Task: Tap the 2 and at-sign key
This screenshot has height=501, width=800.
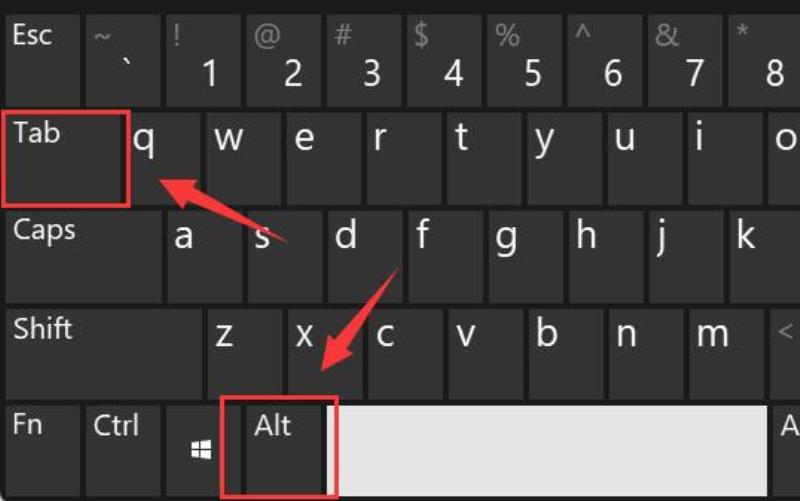Action: coord(284,60)
